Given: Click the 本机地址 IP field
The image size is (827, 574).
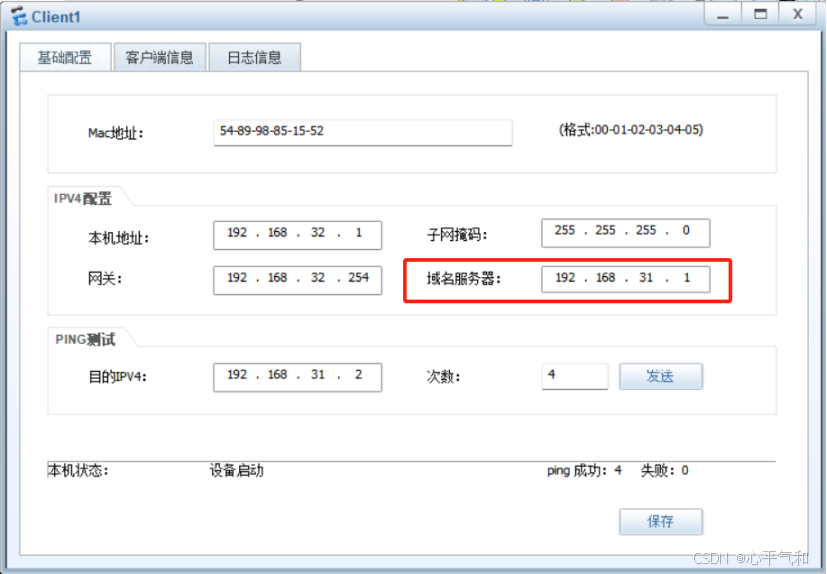Looking at the screenshot, I should (x=297, y=235).
